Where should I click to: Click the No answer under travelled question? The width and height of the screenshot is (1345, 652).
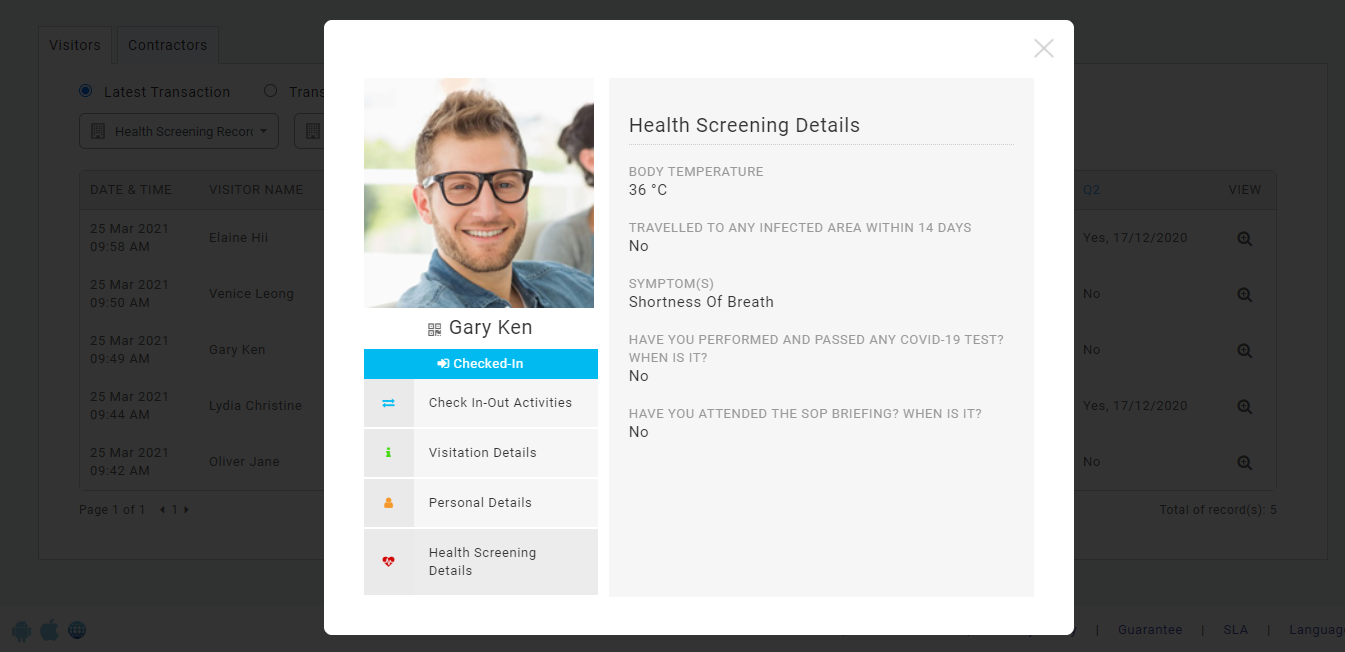click(639, 246)
